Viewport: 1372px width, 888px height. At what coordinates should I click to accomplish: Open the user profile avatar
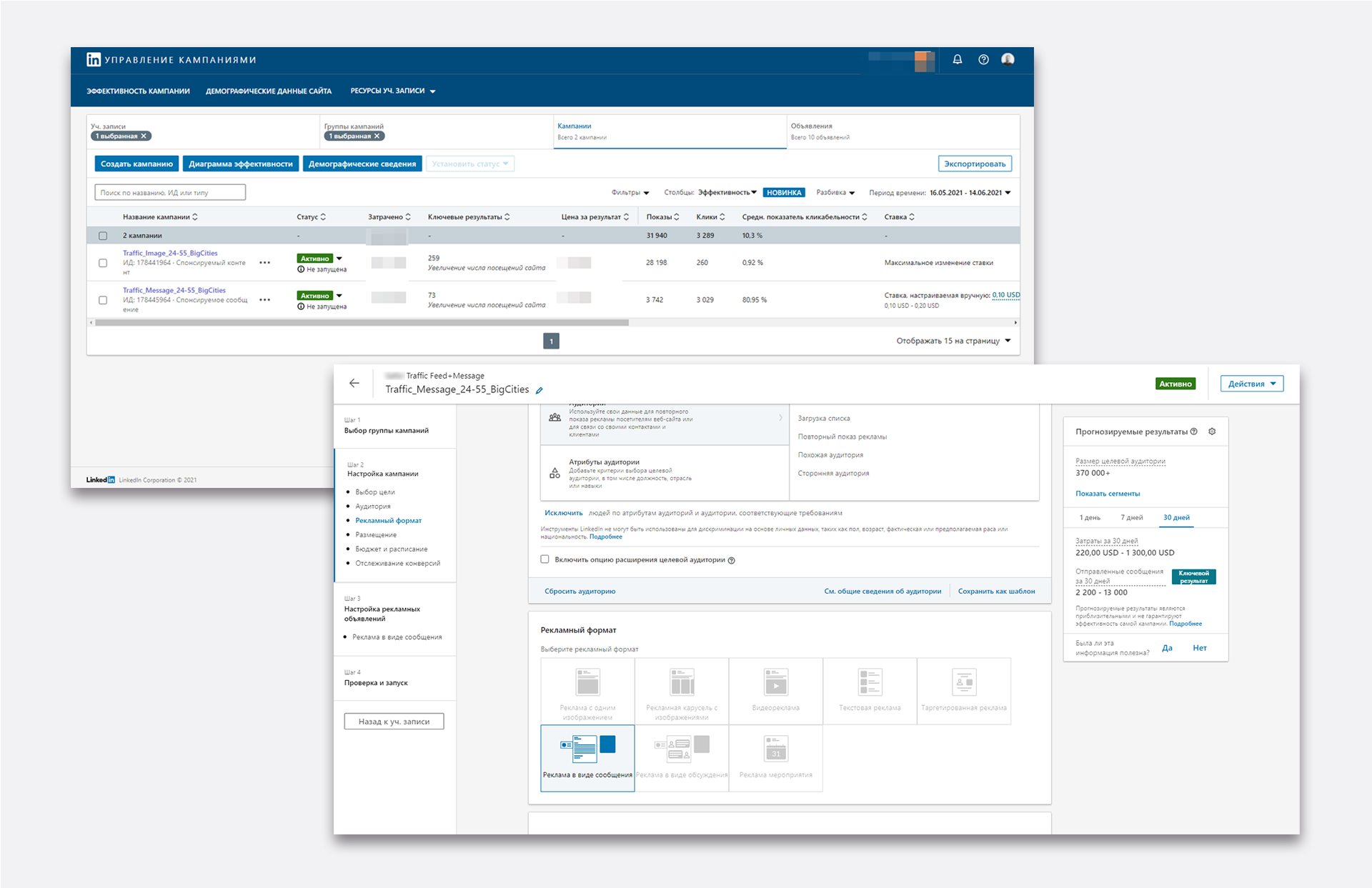(x=1008, y=60)
